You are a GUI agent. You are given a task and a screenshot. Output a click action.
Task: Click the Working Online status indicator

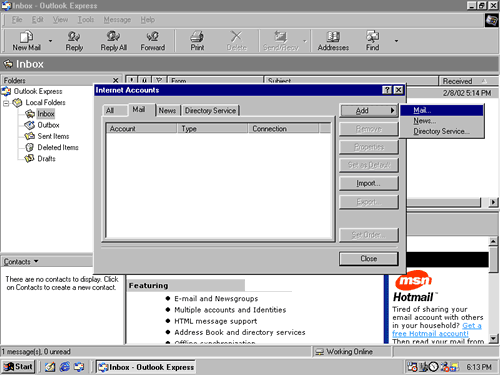(x=352, y=352)
